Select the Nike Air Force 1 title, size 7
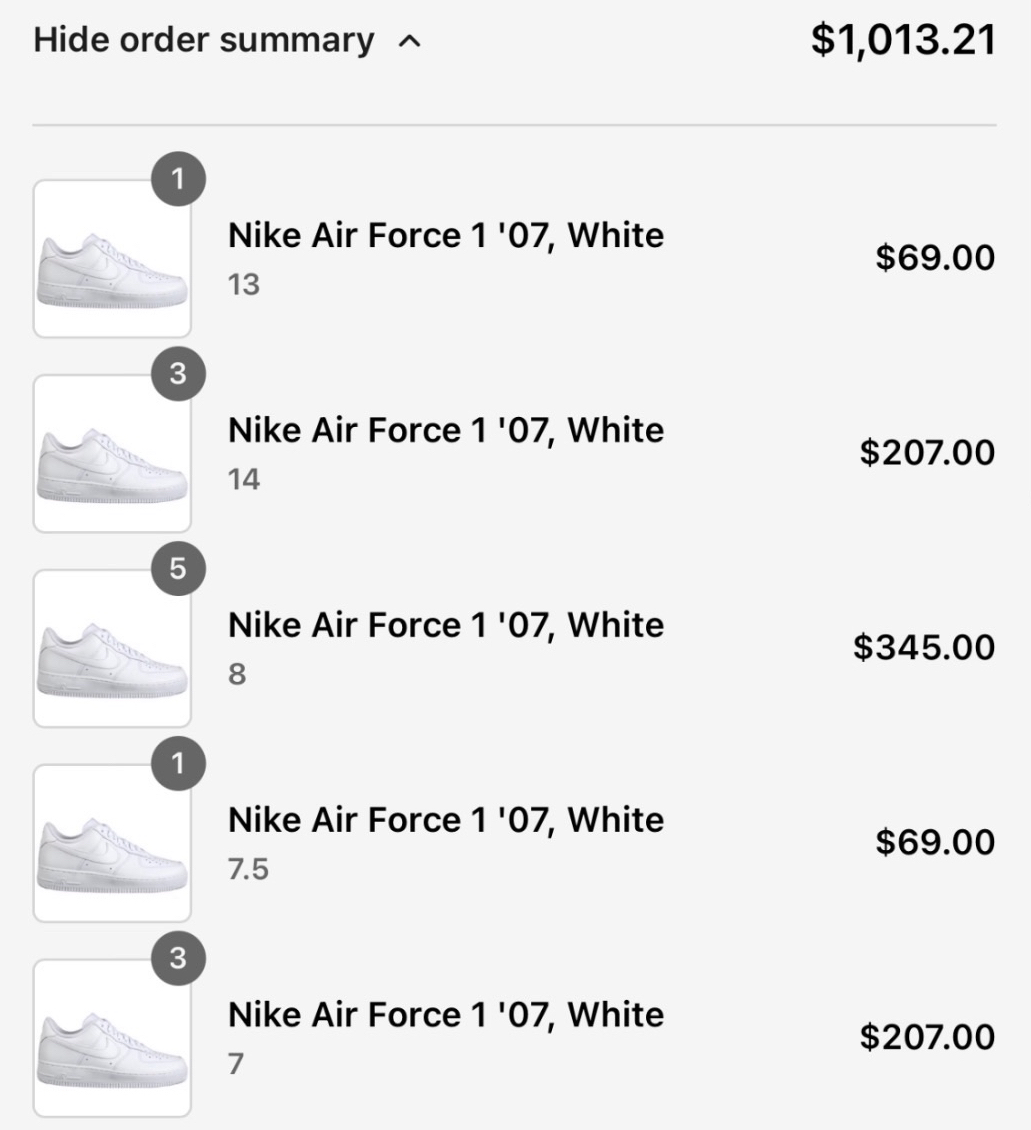This screenshot has height=1130, width=1031. point(446,1016)
